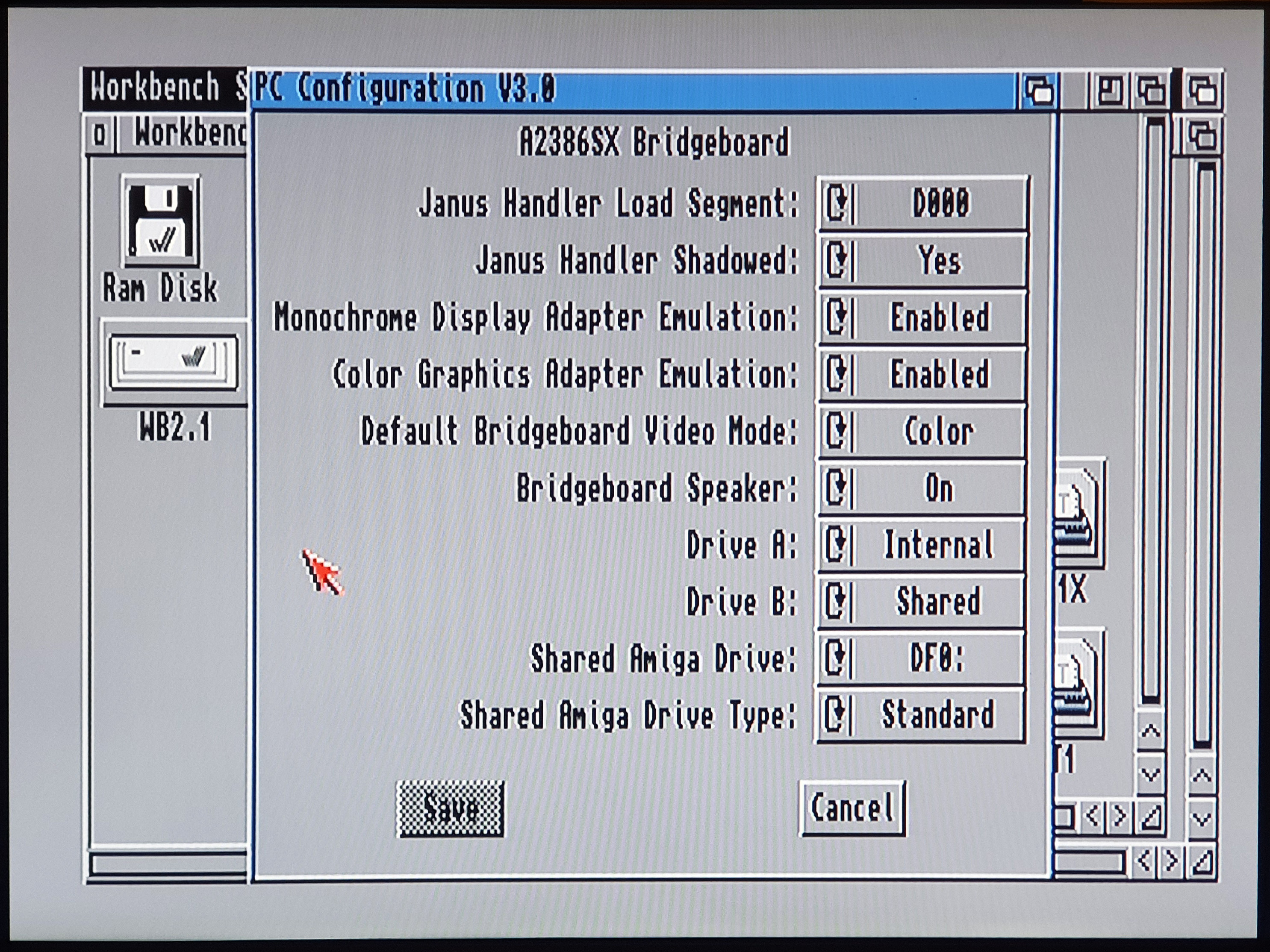Click outer window scroll up arrow
This screenshot has width=1270, height=952.
(x=1201, y=776)
